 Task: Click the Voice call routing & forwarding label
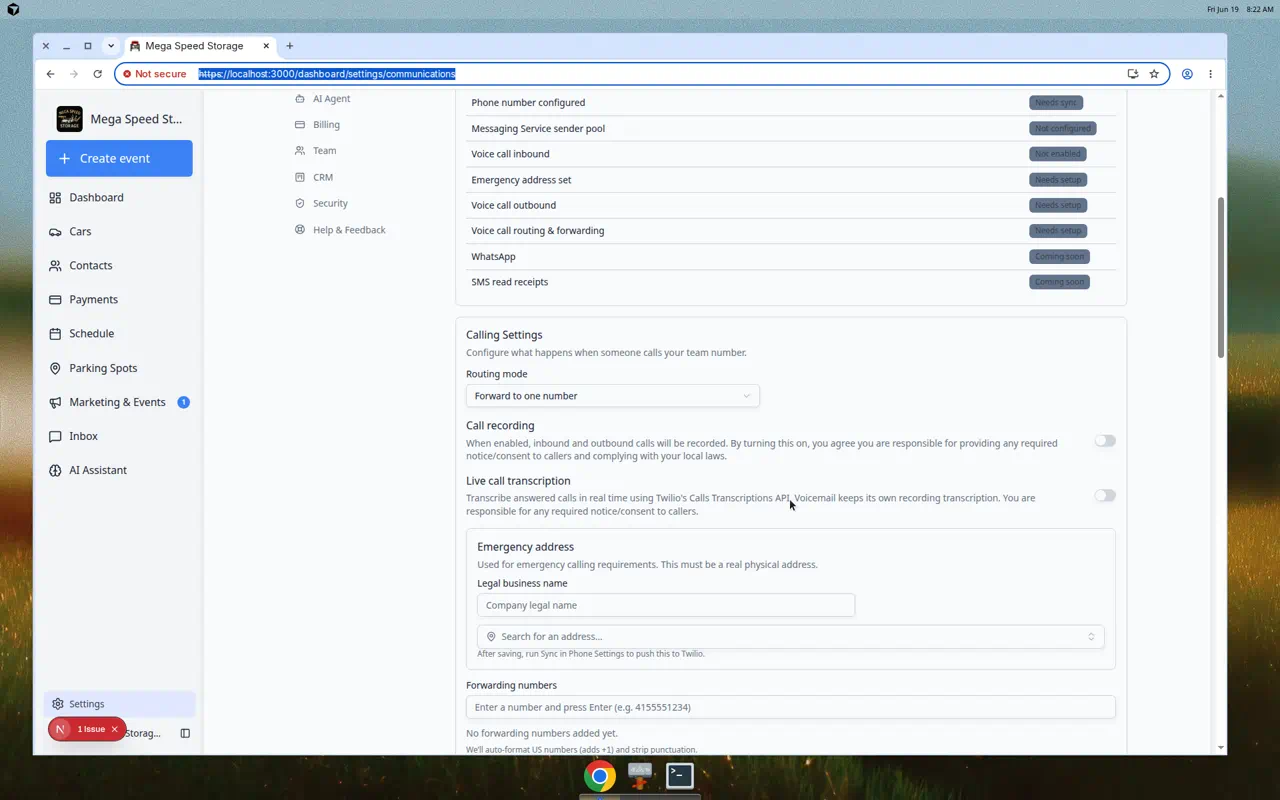(538, 231)
